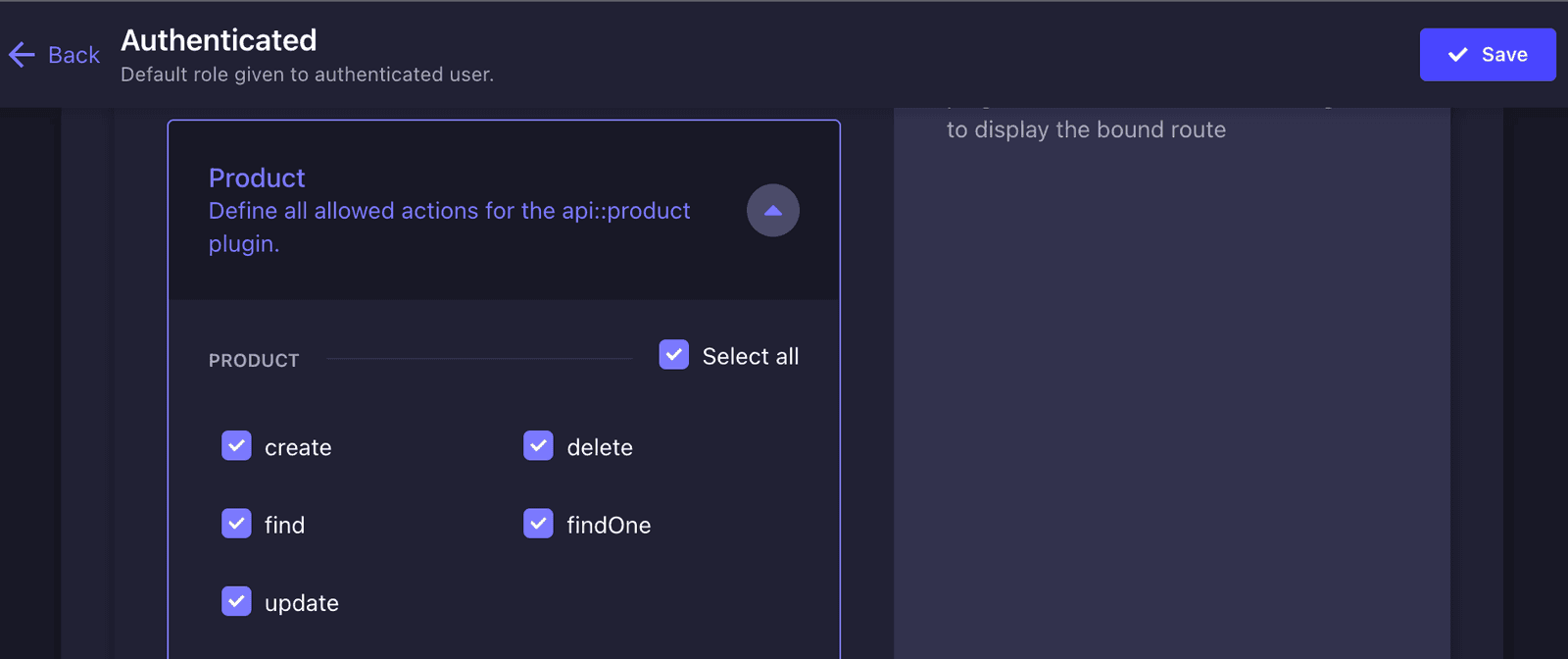Toggle the update permission checkbox

(x=236, y=601)
